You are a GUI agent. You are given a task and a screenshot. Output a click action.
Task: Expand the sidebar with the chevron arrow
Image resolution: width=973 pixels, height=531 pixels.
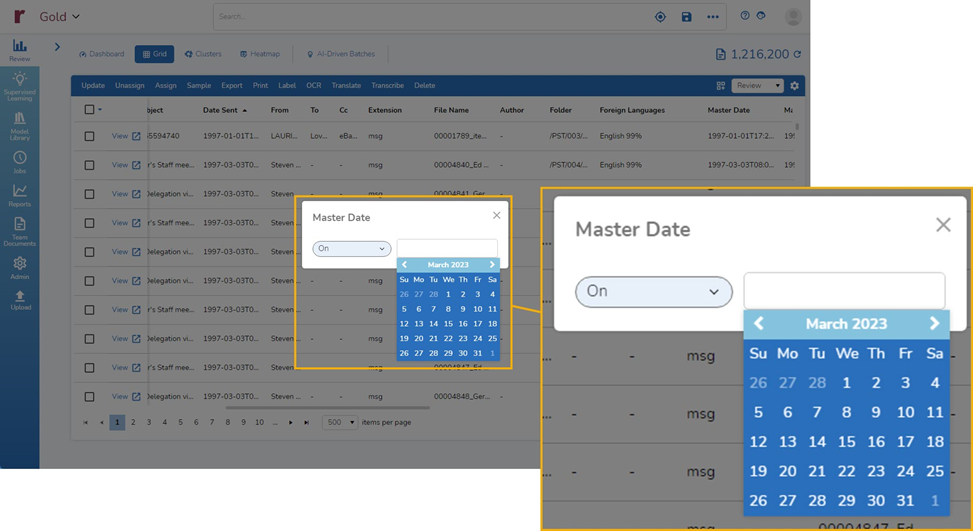tap(57, 47)
